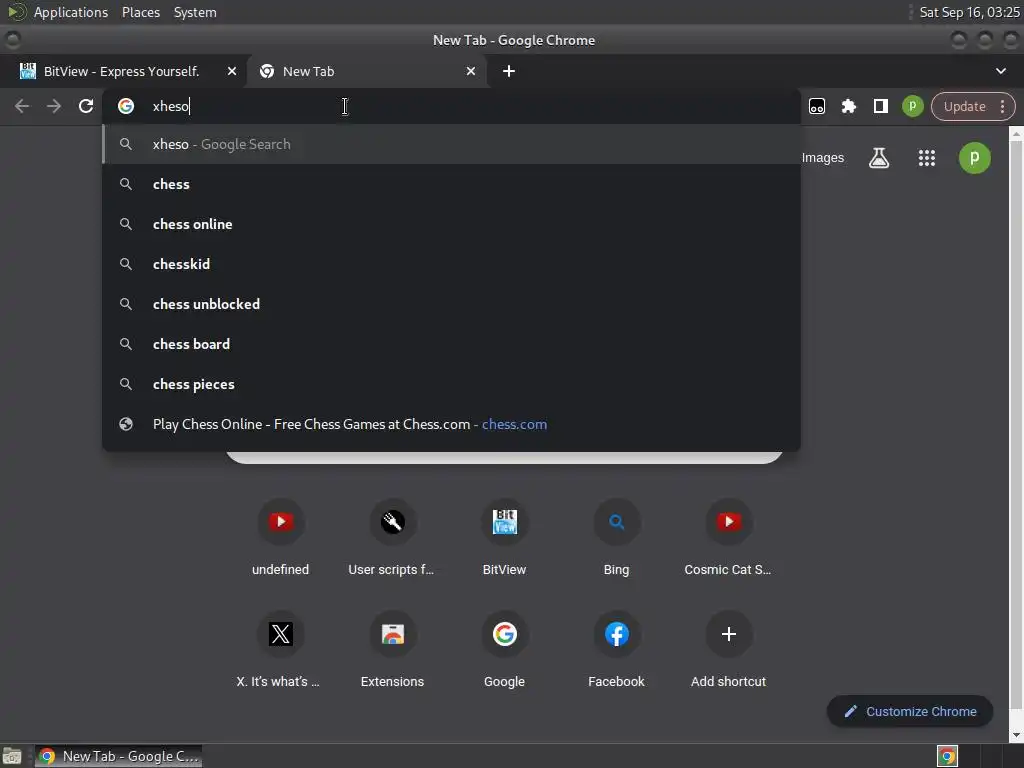Click the clock showing Sat Sep 16

pos(969,12)
